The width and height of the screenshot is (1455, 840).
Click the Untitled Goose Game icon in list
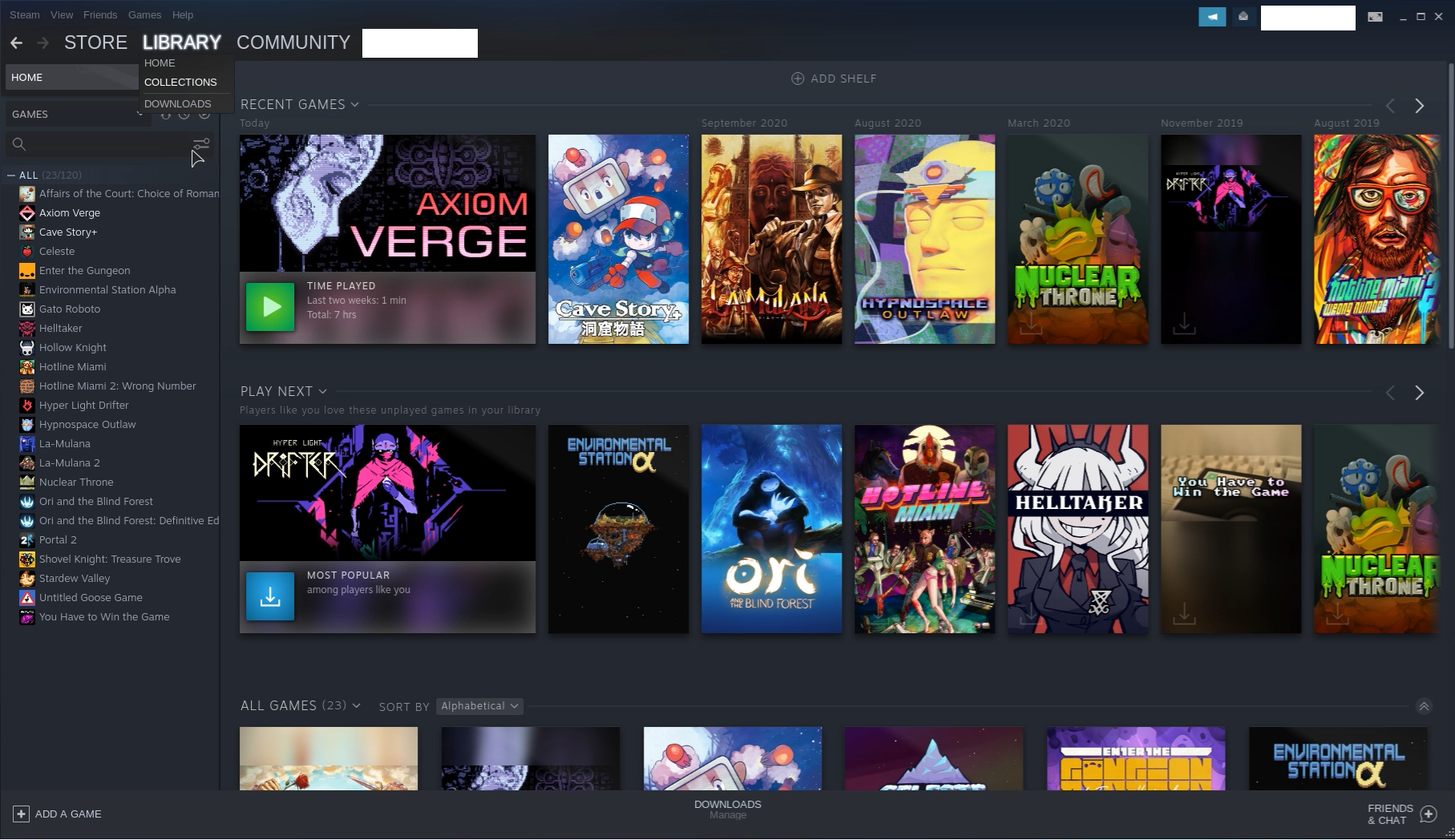(x=27, y=597)
